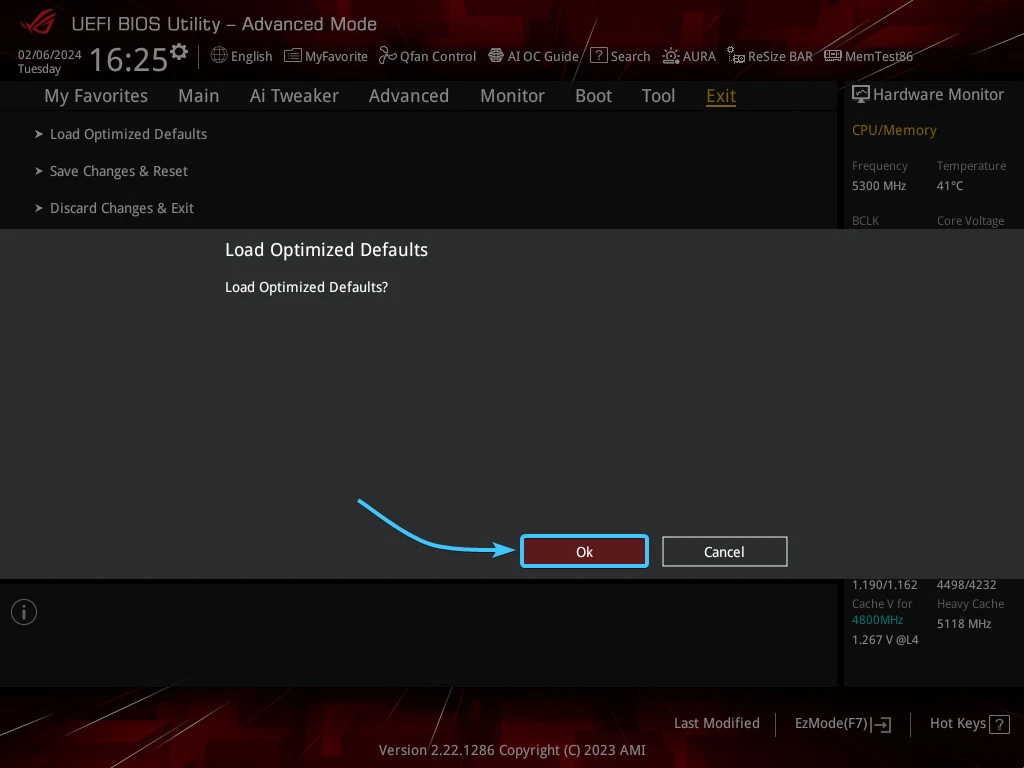Launch Qfan Control fan utility
The height and width of the screenshot is (768, 1024).
pos(388,56)
